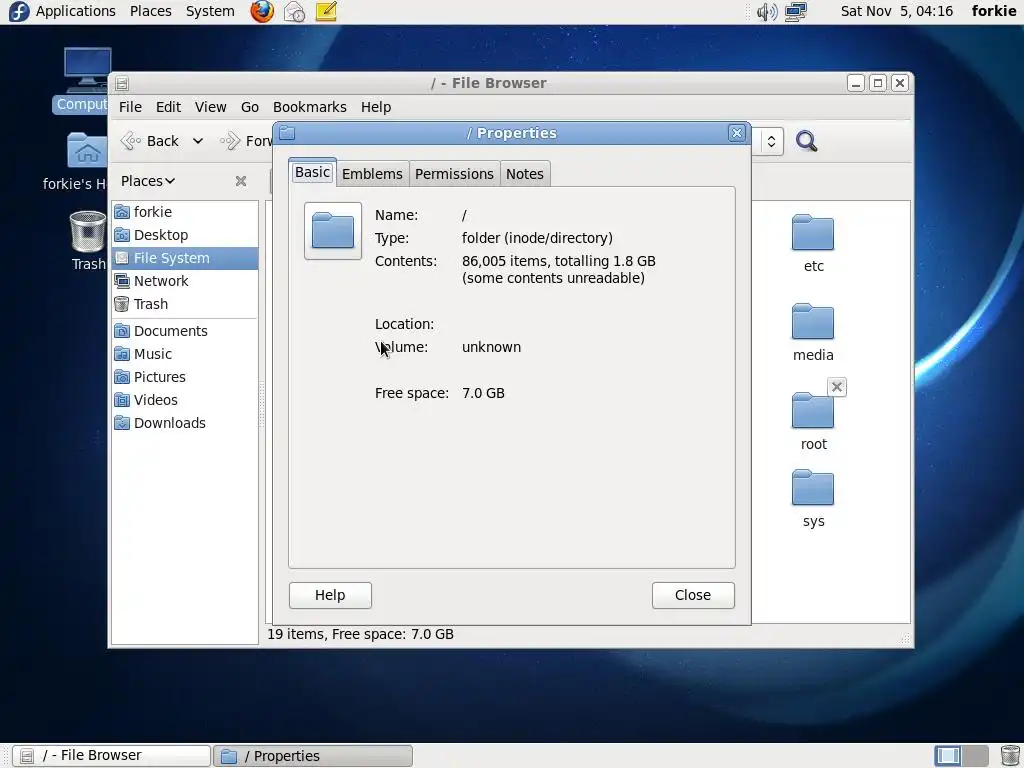The height and width of the screenshot is (768, 1024).
Task: Open the view mode spinner in File Browser
Action: [771, 141]
